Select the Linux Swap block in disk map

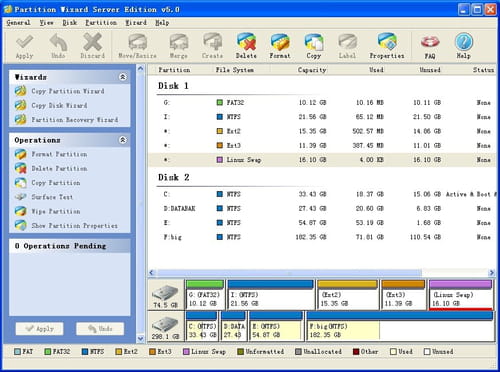(x=461, y=295)
